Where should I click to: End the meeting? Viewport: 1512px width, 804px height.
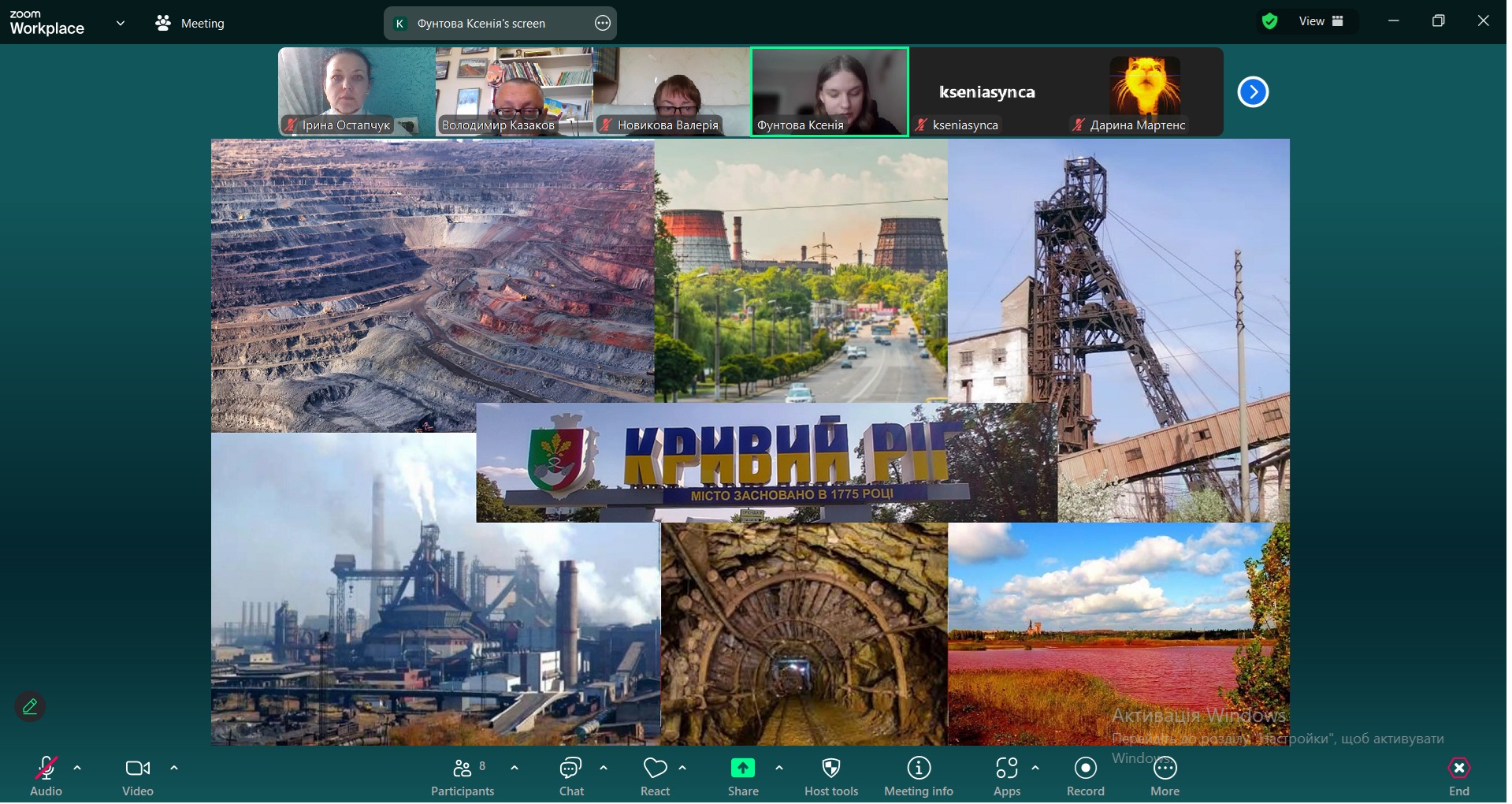click(1458, 776)
